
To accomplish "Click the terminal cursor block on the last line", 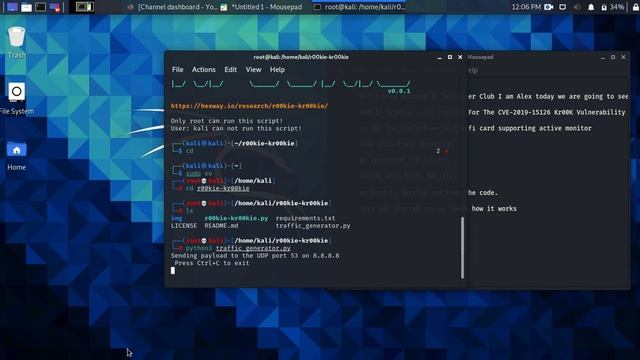I will pos(173,270).
